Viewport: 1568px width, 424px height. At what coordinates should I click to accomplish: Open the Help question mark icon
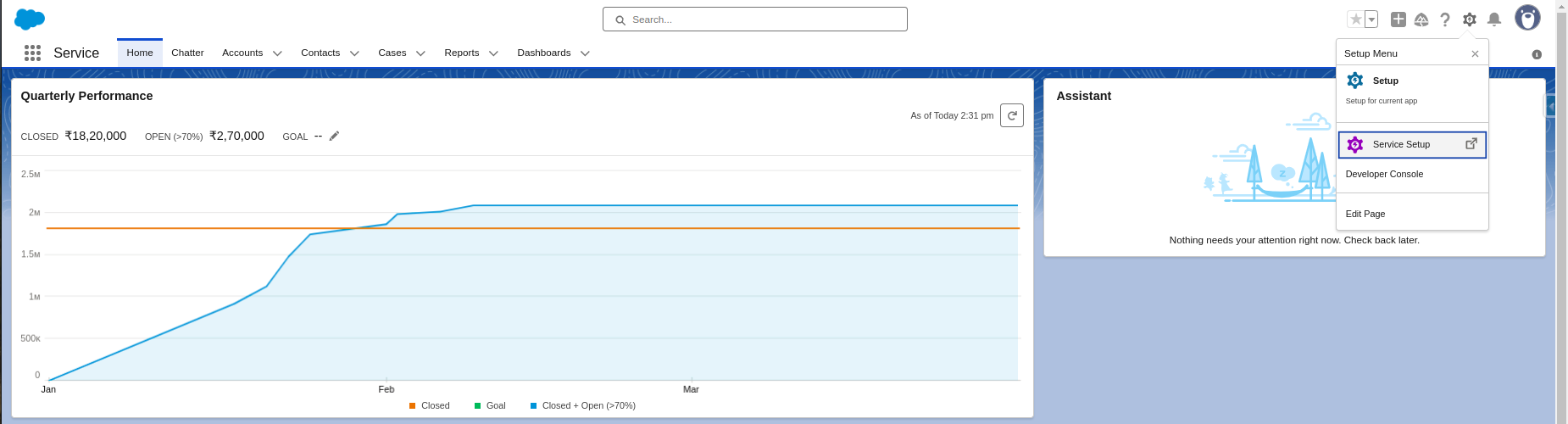point(1445,20)
